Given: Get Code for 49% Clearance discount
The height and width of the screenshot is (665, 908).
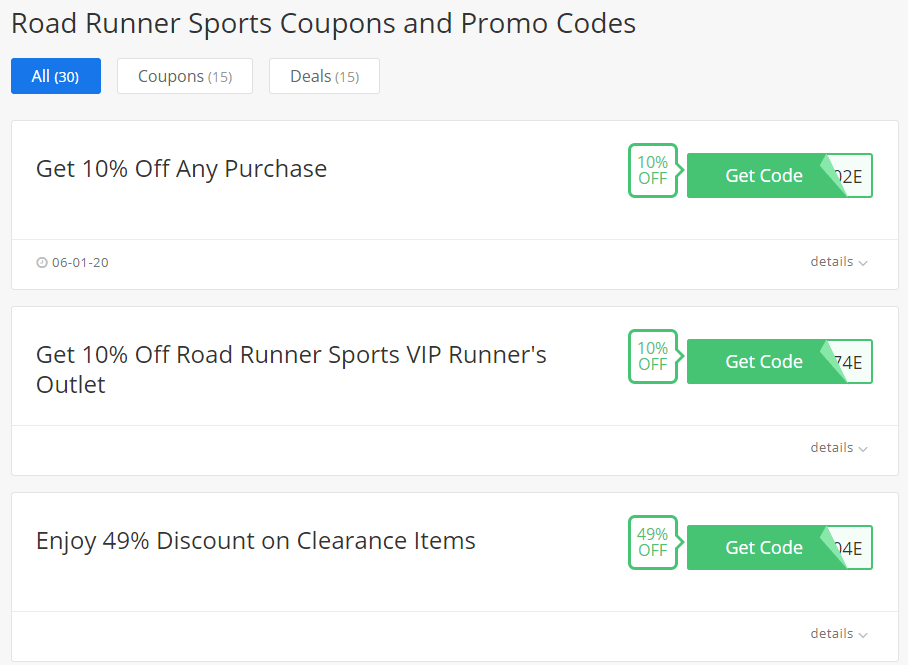Looking at the screenshot, I should pyautogui.click(x=764, y=547).
